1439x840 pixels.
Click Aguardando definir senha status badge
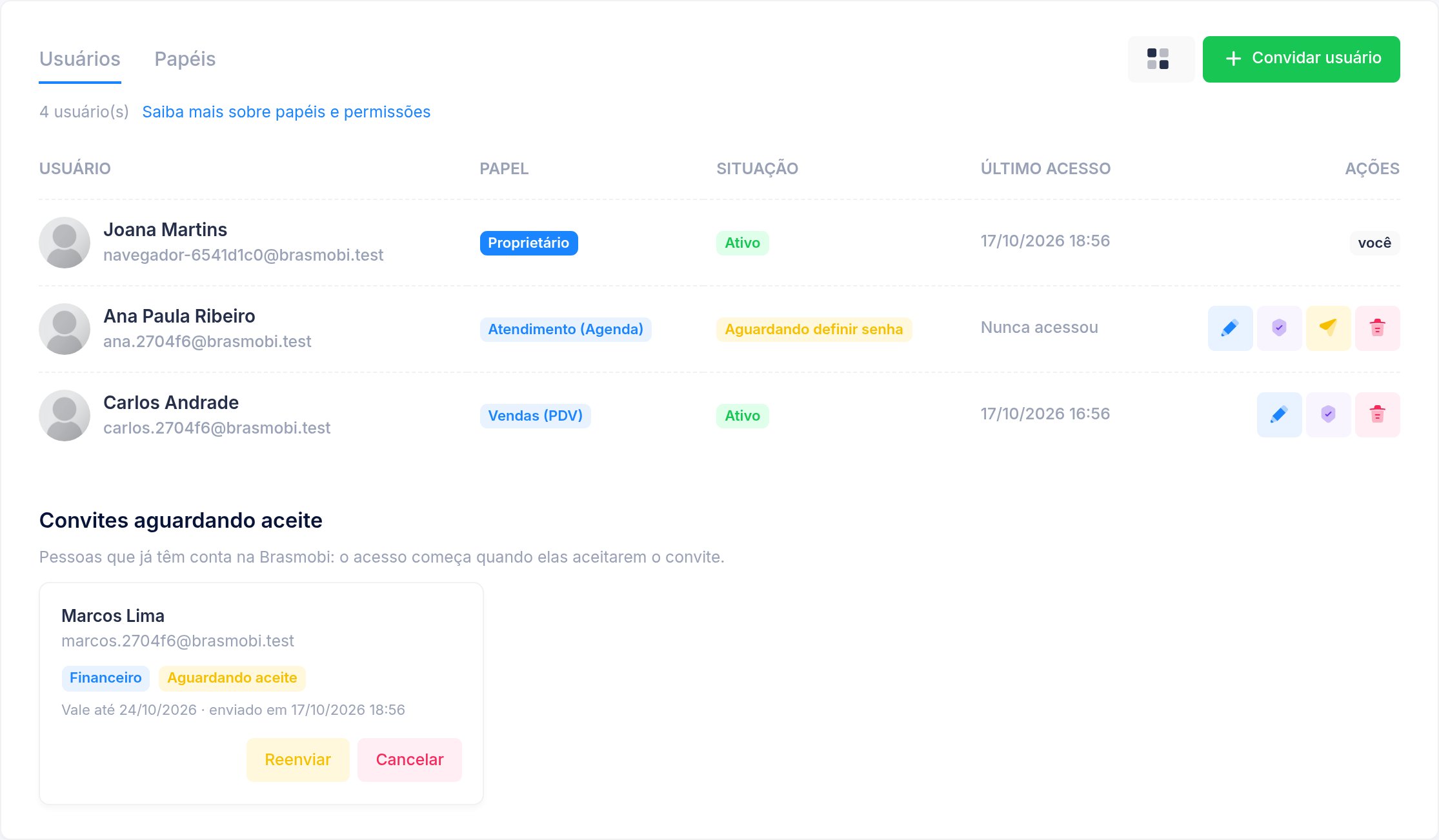coord(814,330)
